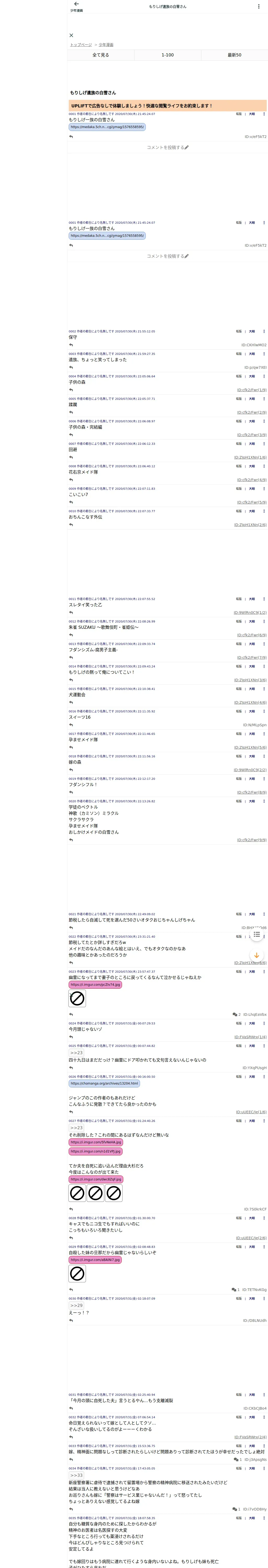Open poster ID cfk2/Fwr(9/9) on post 0020
The height and width of the screenshot is (1568, 268).
[252, 840]
